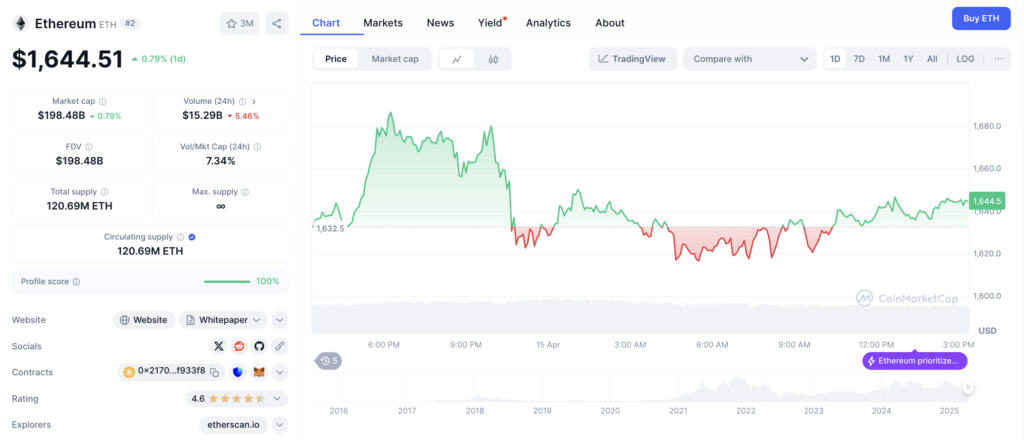Open the X (Twitter) social link
1024x440 pixels.
pyautogui.click(x=219, y=346)
